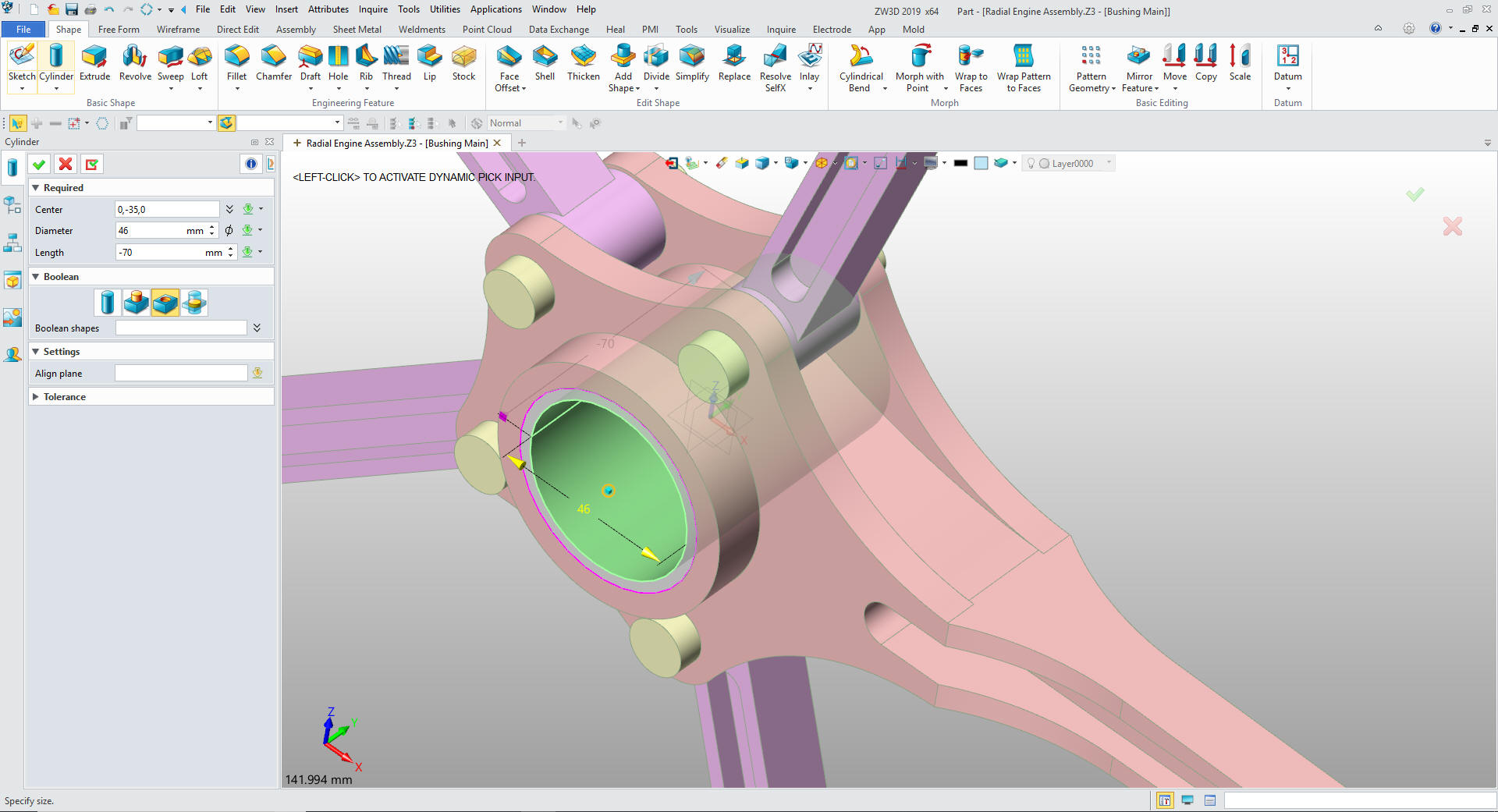Viewport: 1498px width, 812px height.
Task: Confirm cylinder with green checkmark
Action: click(x=39, y=164)
